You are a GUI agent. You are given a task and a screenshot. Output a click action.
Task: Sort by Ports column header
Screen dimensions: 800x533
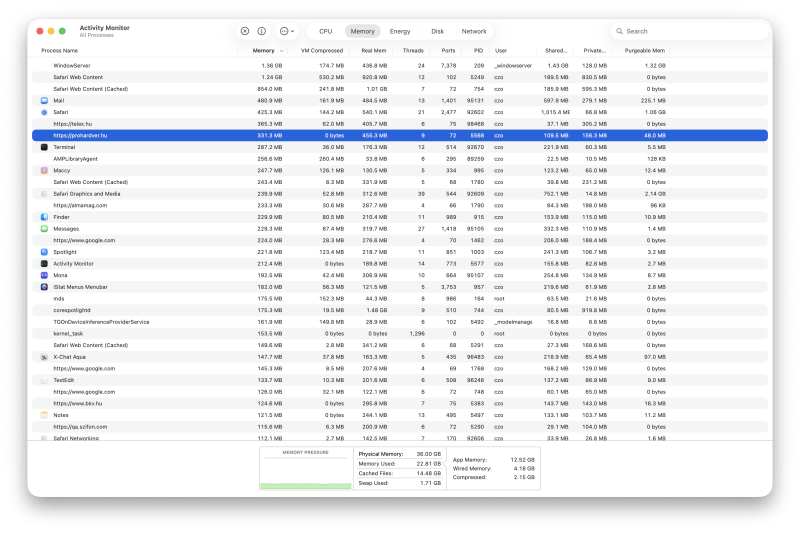click(x=448, y=50)
